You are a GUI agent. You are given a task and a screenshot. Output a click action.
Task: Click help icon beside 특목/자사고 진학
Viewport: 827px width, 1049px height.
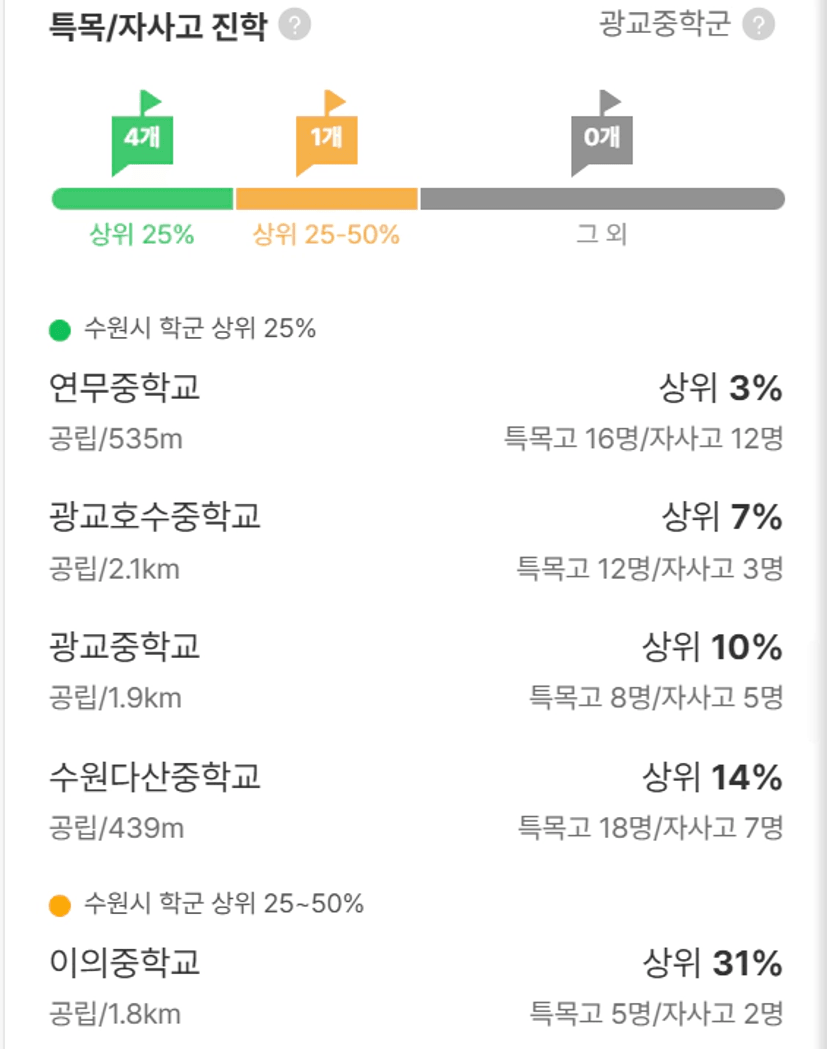pyautogui.click(x=294, y=25)
